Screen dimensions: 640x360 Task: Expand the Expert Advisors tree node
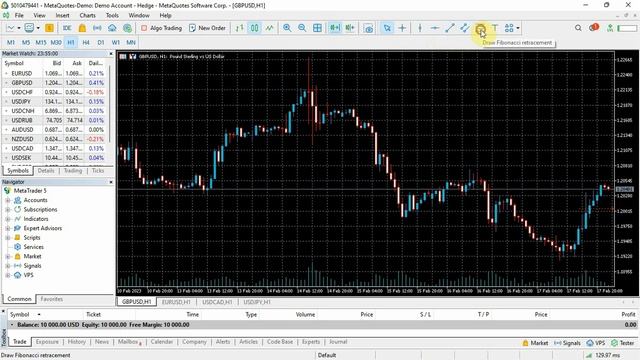point(7,229)
